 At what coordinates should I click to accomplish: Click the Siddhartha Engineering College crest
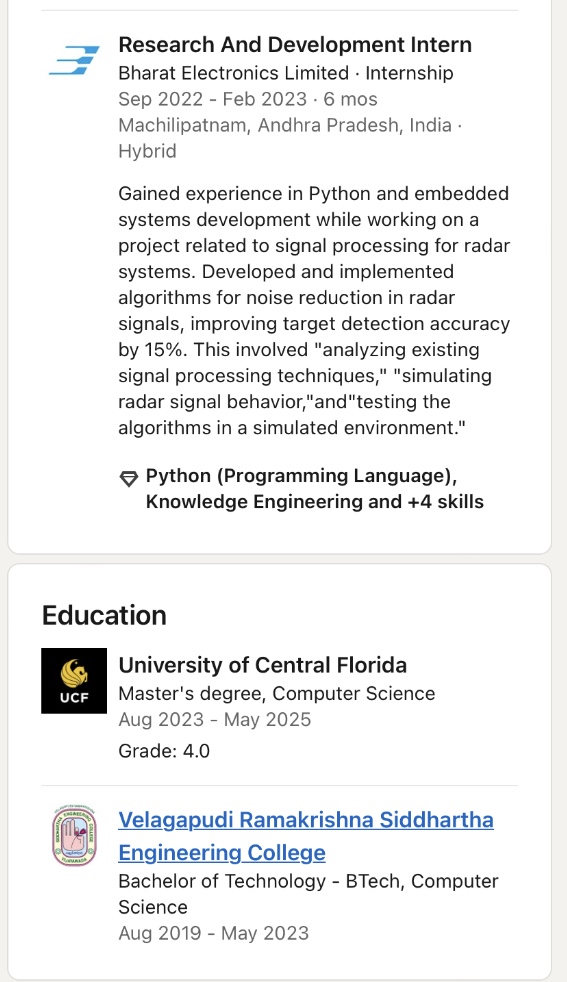pyautogui.click(x=74, y=835)
